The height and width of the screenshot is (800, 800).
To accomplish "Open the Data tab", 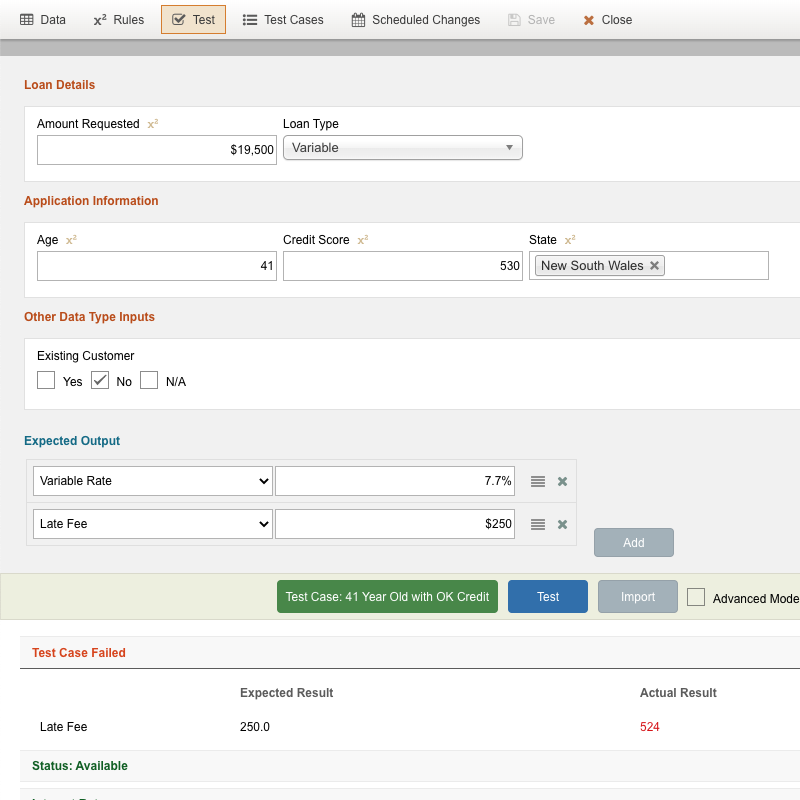I will [x=43, y=20].
